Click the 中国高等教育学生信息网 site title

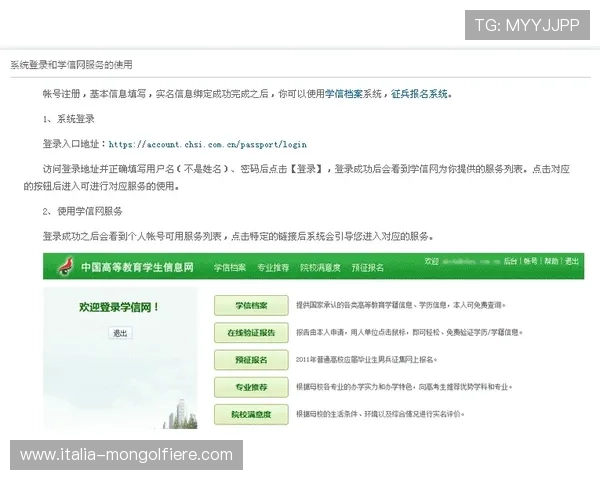137,267
